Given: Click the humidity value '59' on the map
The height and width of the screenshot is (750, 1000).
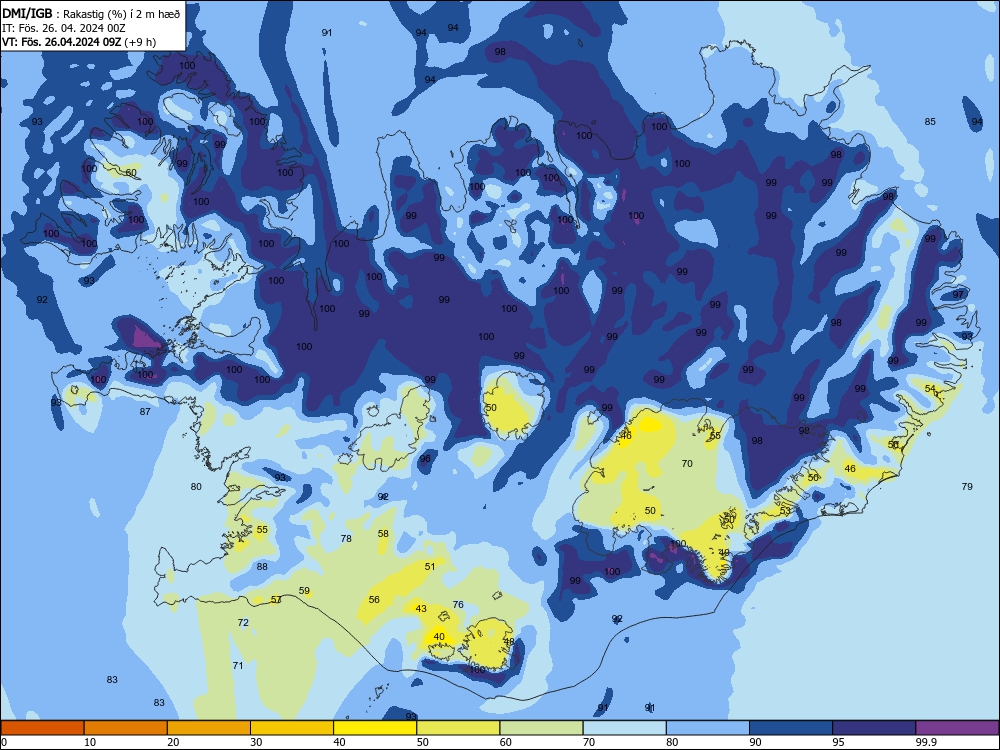Looking at the screenshot, I should click(304, 591).
